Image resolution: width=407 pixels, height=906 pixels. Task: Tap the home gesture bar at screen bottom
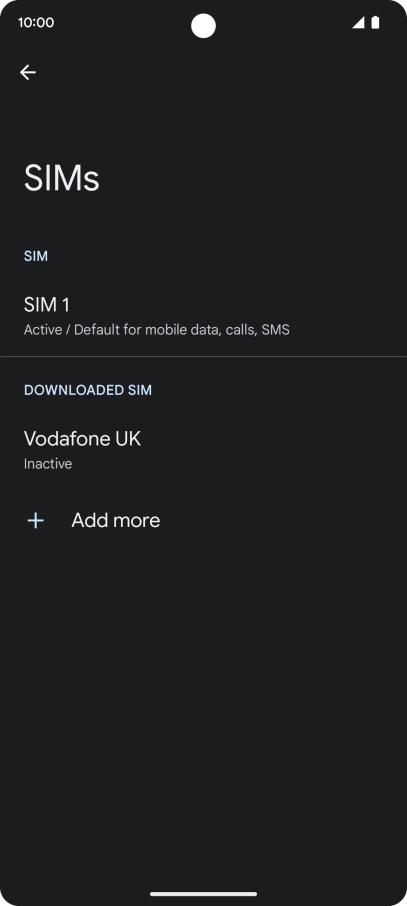pos(204,894)
